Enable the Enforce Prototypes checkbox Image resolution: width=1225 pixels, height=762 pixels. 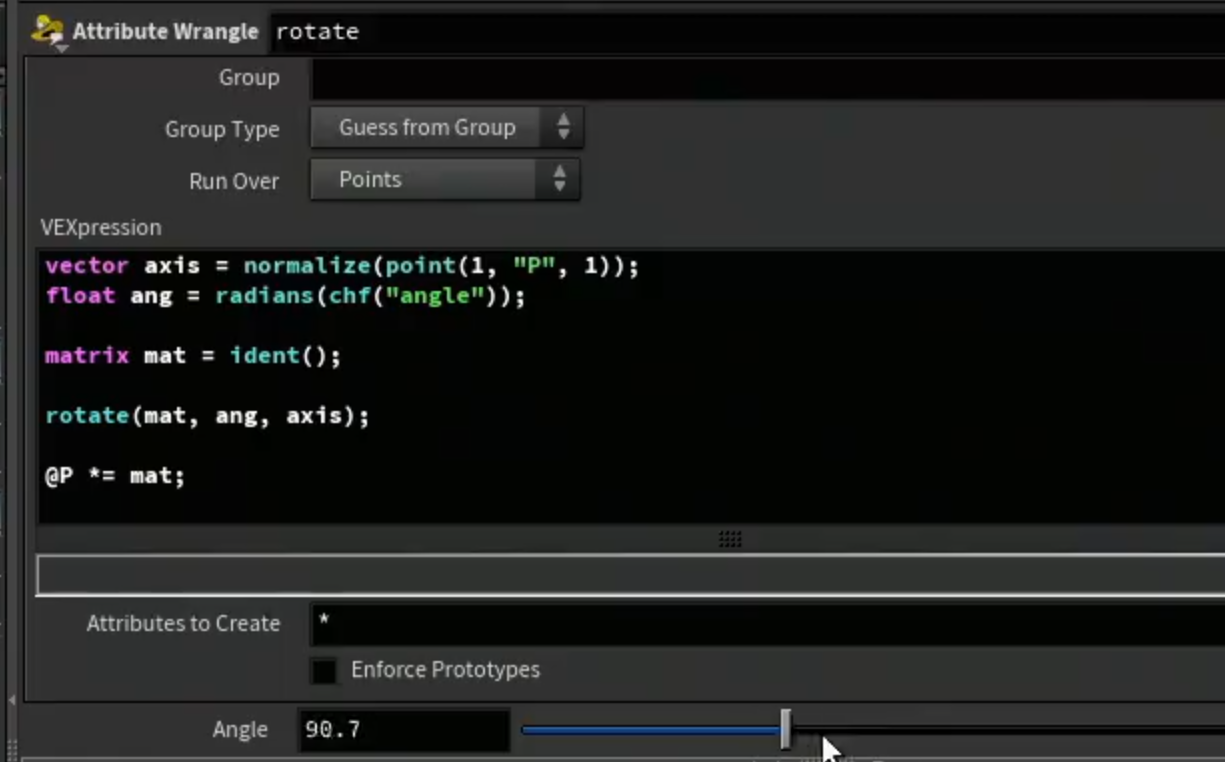click(324, 671)
